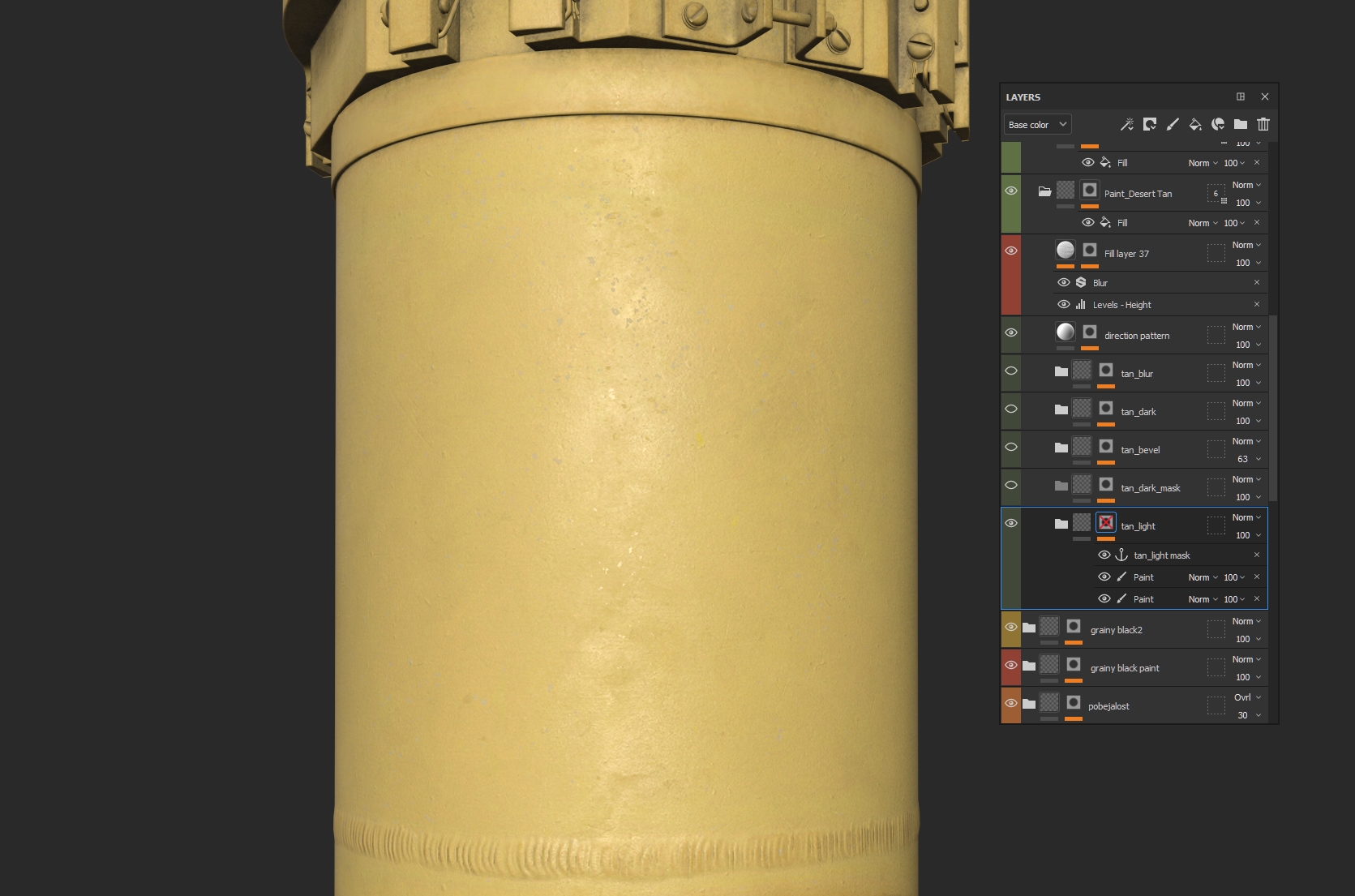Delete the second Paint effect under tan_light
The image size is (1355, 896).
(x=1257, y=598)
